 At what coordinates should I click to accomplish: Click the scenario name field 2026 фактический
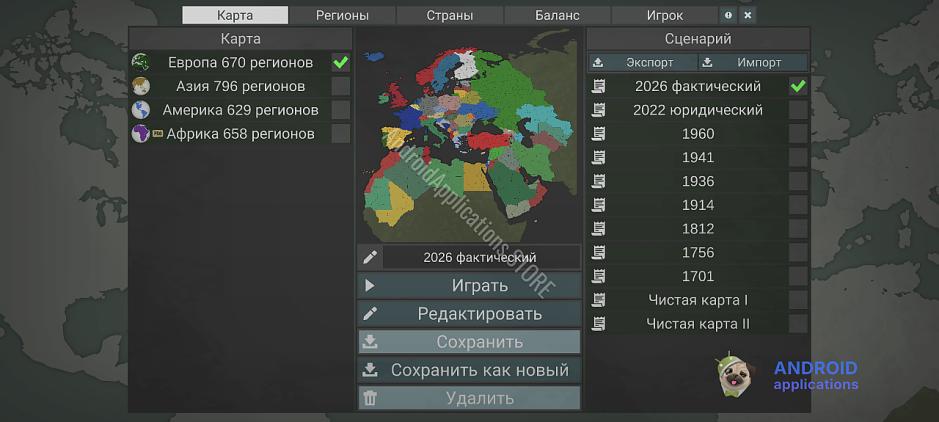coord(481,257)
